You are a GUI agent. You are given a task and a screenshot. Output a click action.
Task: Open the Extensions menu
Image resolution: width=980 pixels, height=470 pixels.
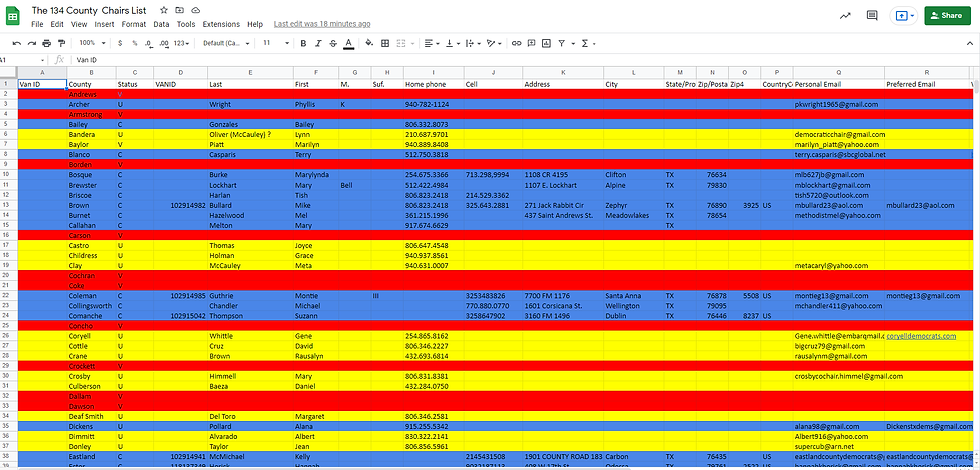click(x=221, y=24)
